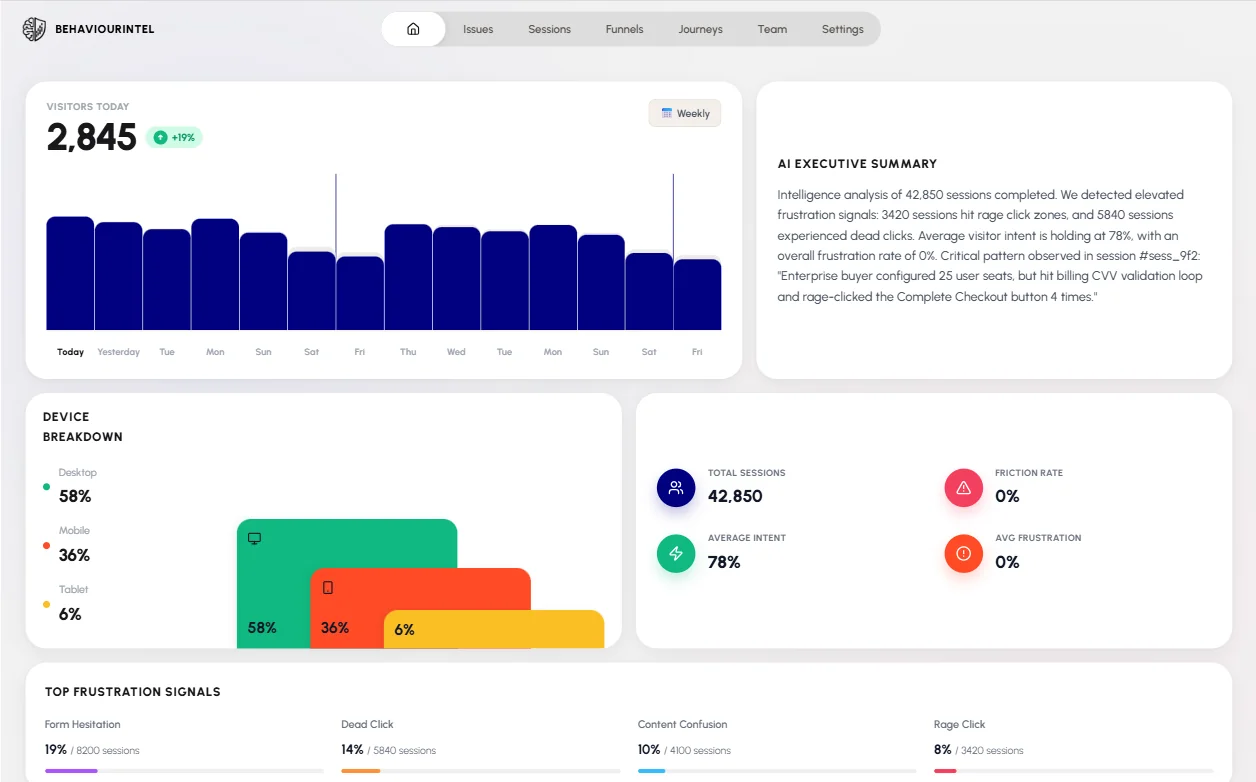The height and width of the screenshot is (782, 1256).
Task: Click the Form Hesitation label
Action: click(83, 724)
